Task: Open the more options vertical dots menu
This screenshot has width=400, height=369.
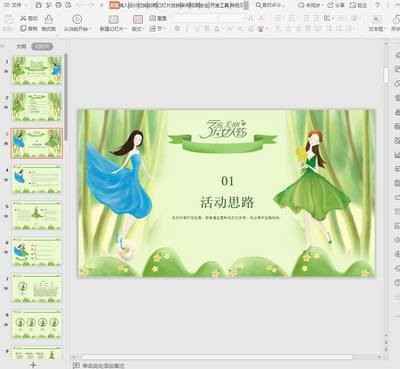Action: click(388, 5)
